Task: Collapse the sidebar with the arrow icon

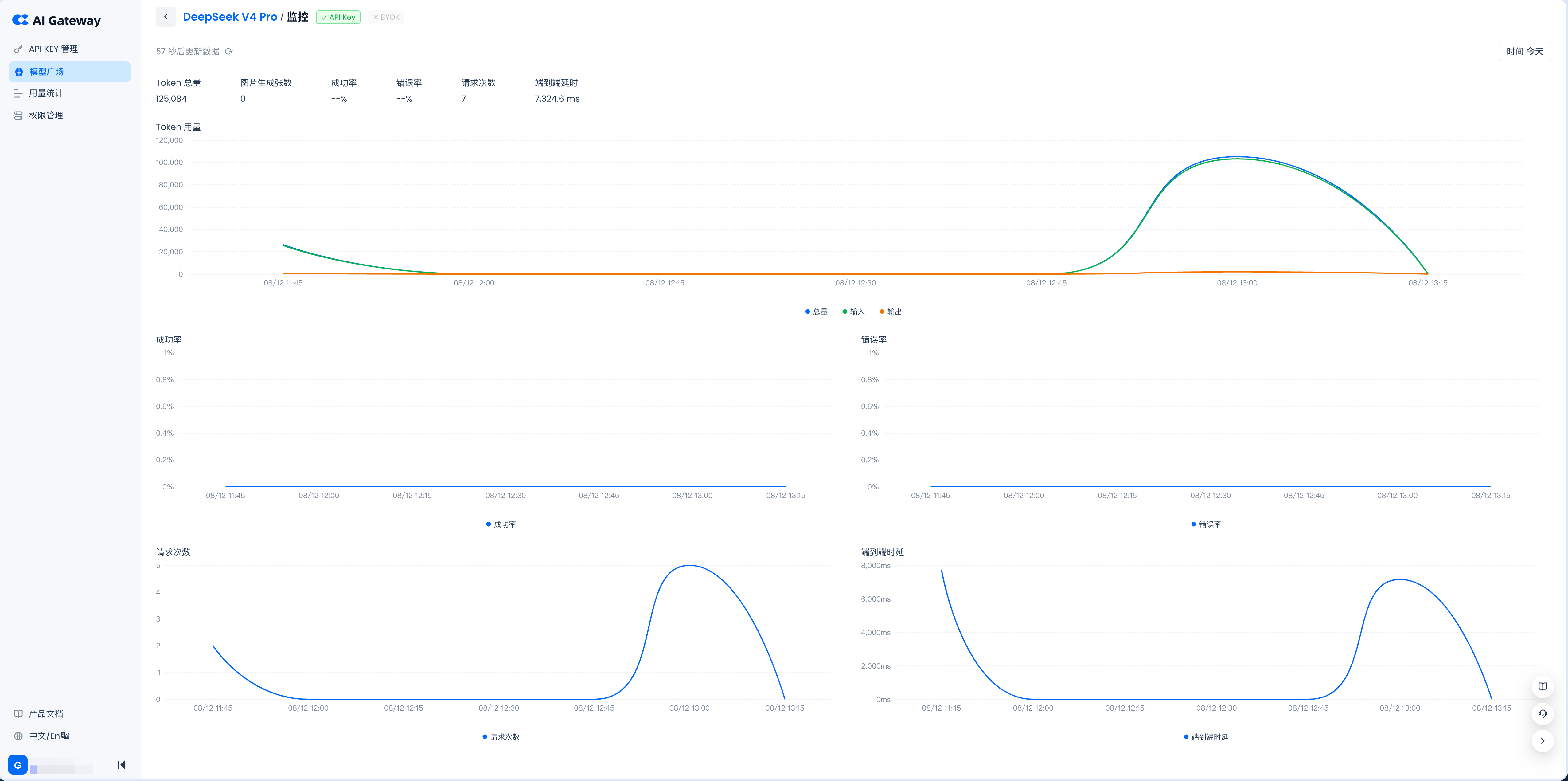Action: point(121,764)
